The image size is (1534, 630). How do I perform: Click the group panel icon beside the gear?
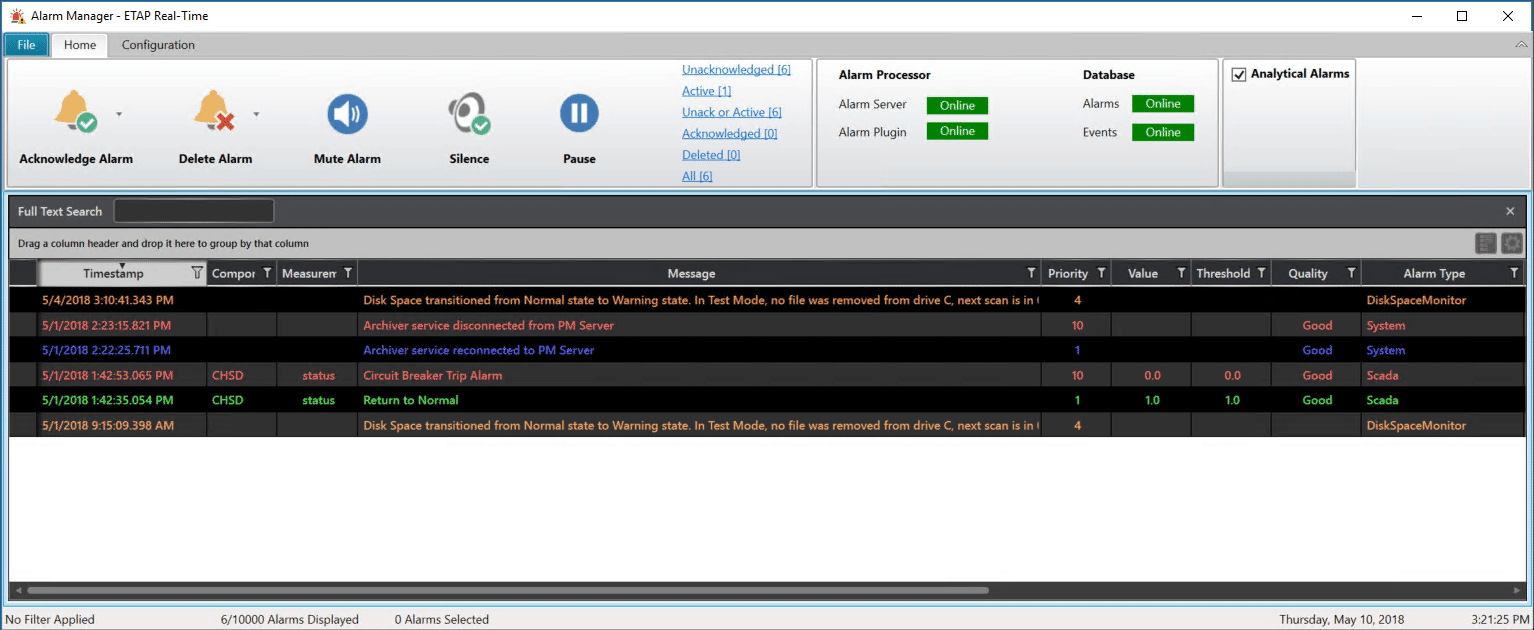[1486, 243]
